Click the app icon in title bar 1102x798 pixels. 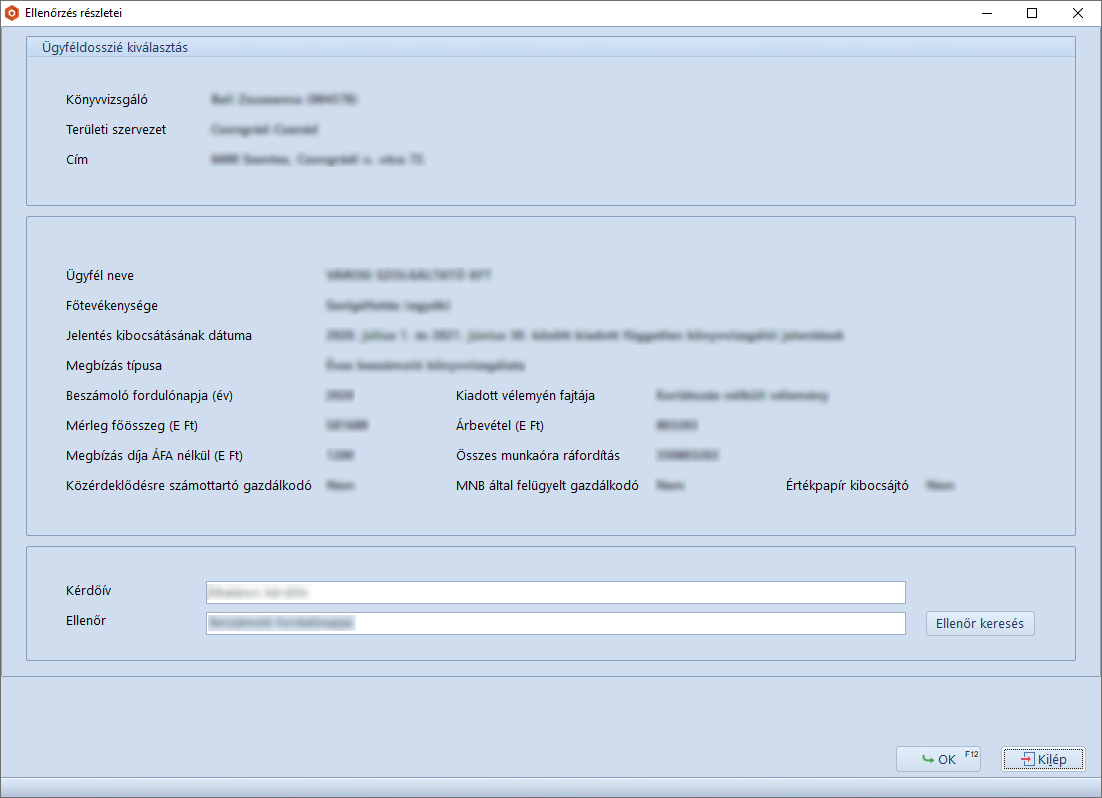(12, 13)
